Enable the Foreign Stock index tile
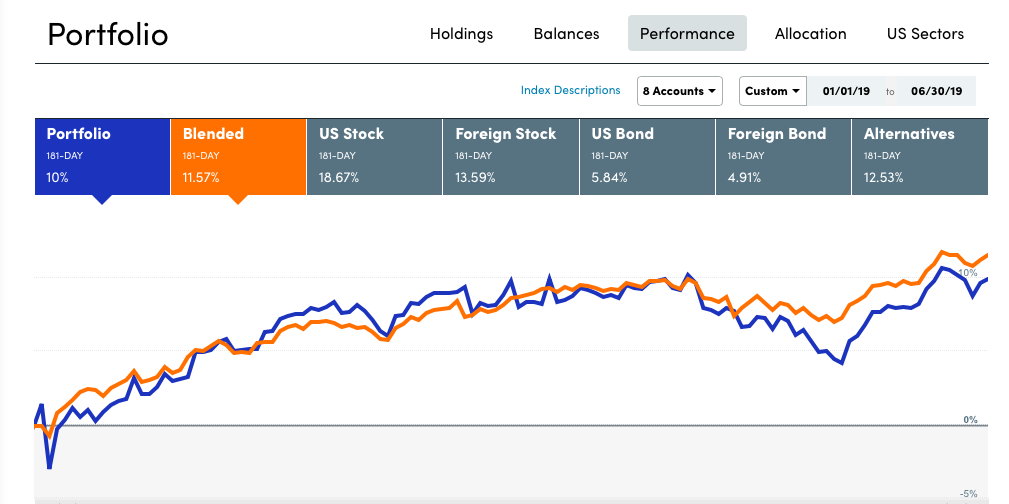Screen dimensions: 1009x504 tap(510, 156)
